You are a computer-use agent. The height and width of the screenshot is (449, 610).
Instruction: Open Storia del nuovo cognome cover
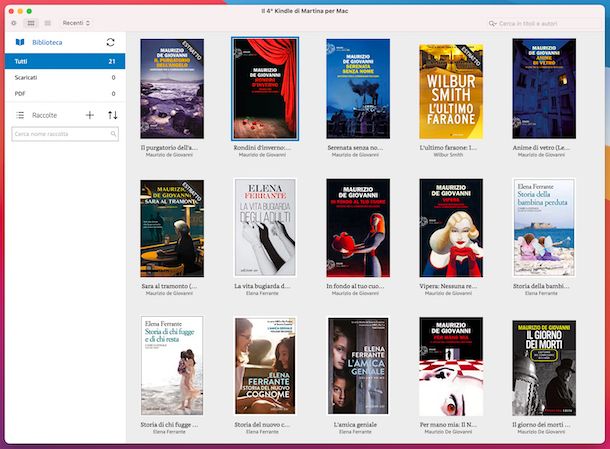point(265,366)
